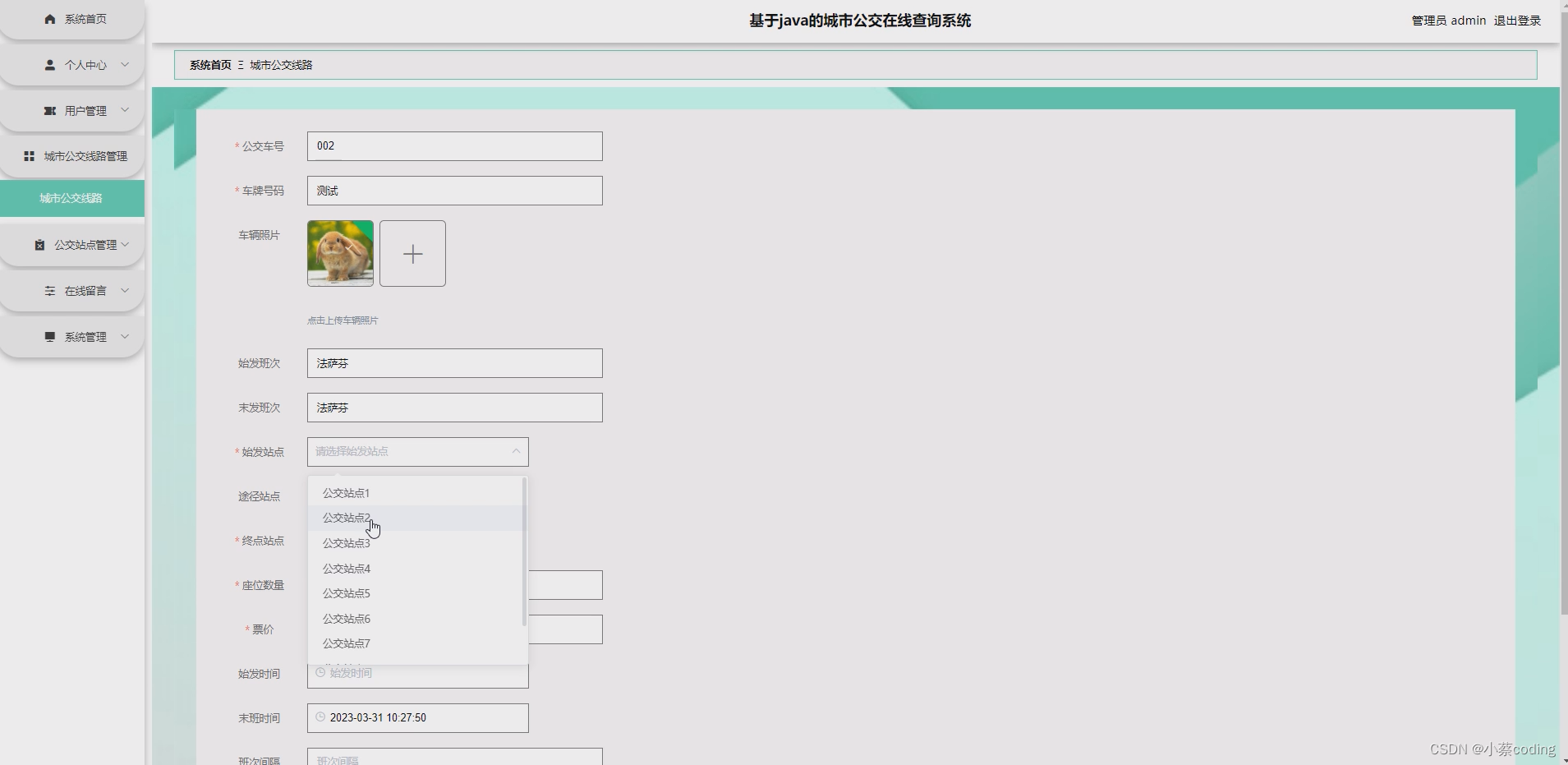Screen dimensions: 1568x765
Task: Click the monitor icon beside 系统管理
Action: [x=50, y=337]
